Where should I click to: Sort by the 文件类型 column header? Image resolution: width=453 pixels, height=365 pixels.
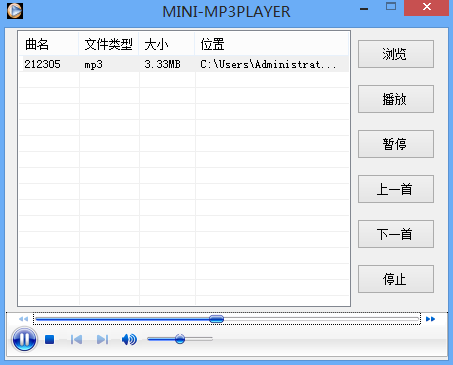[x=109, y=44]
